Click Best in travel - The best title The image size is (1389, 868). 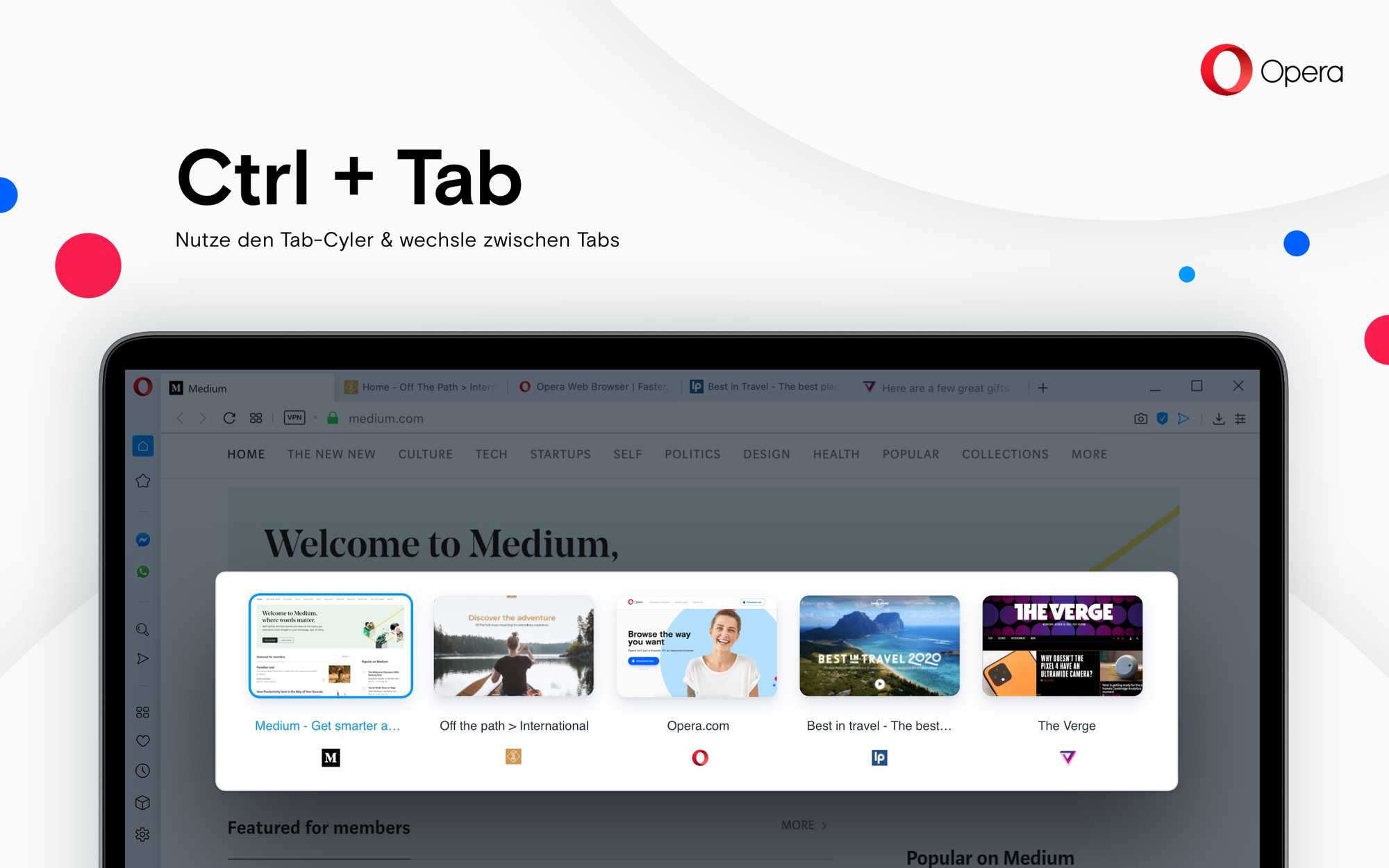879,726
